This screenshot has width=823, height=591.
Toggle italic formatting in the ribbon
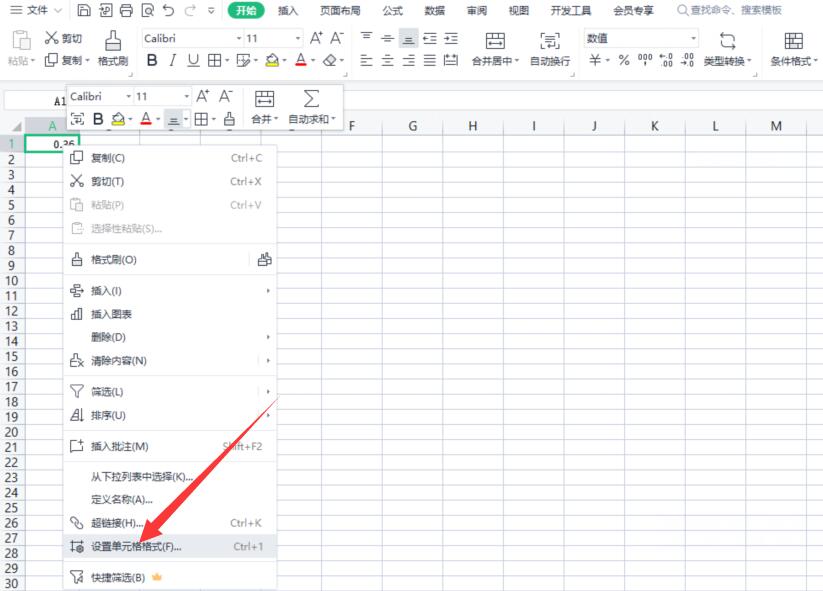173,60
